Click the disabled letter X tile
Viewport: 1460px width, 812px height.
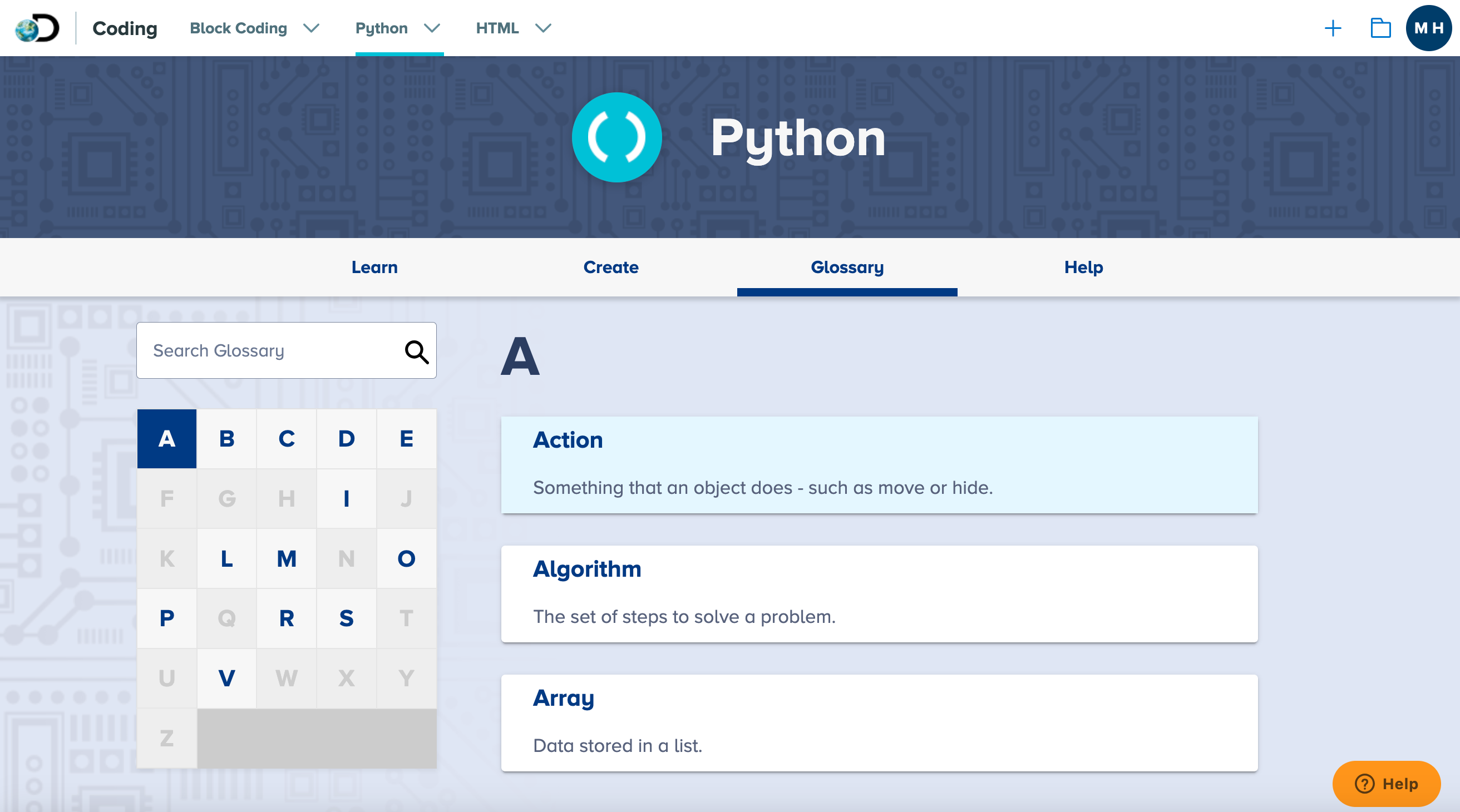point(347,679)
